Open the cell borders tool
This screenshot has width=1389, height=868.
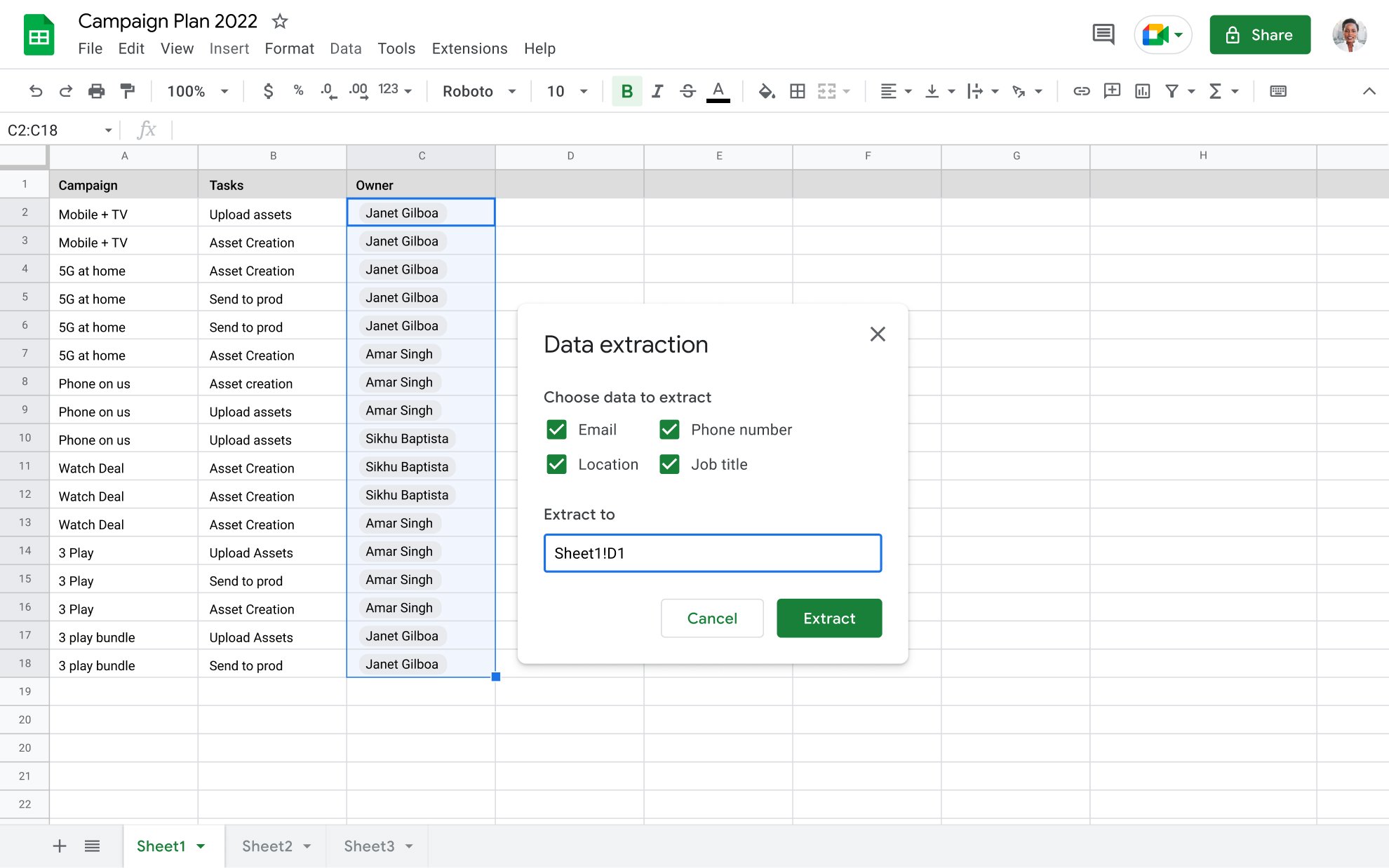click(x=798, y=91)
